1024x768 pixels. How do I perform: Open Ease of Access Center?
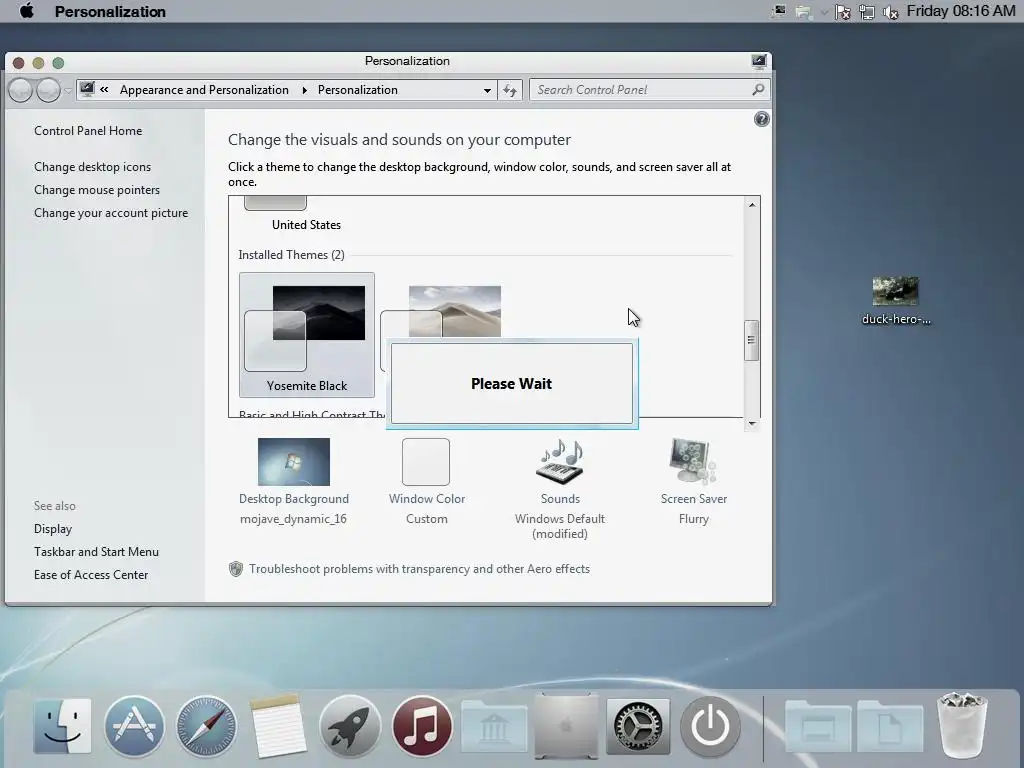click(91, 575)
